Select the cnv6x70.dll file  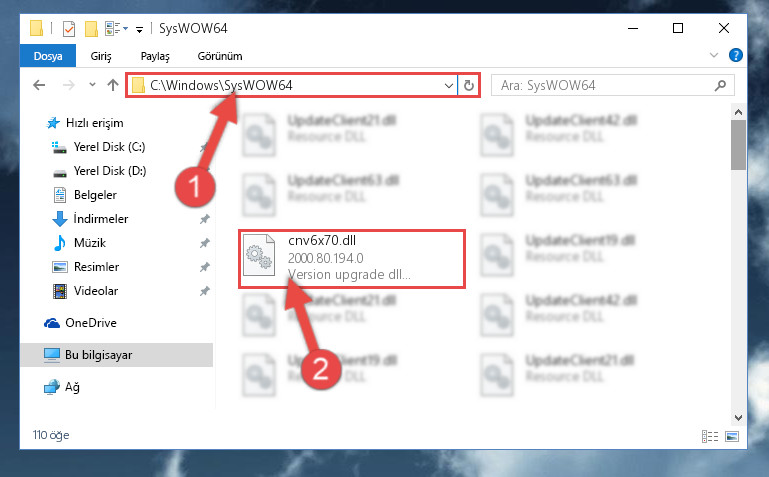pos(352,258)
